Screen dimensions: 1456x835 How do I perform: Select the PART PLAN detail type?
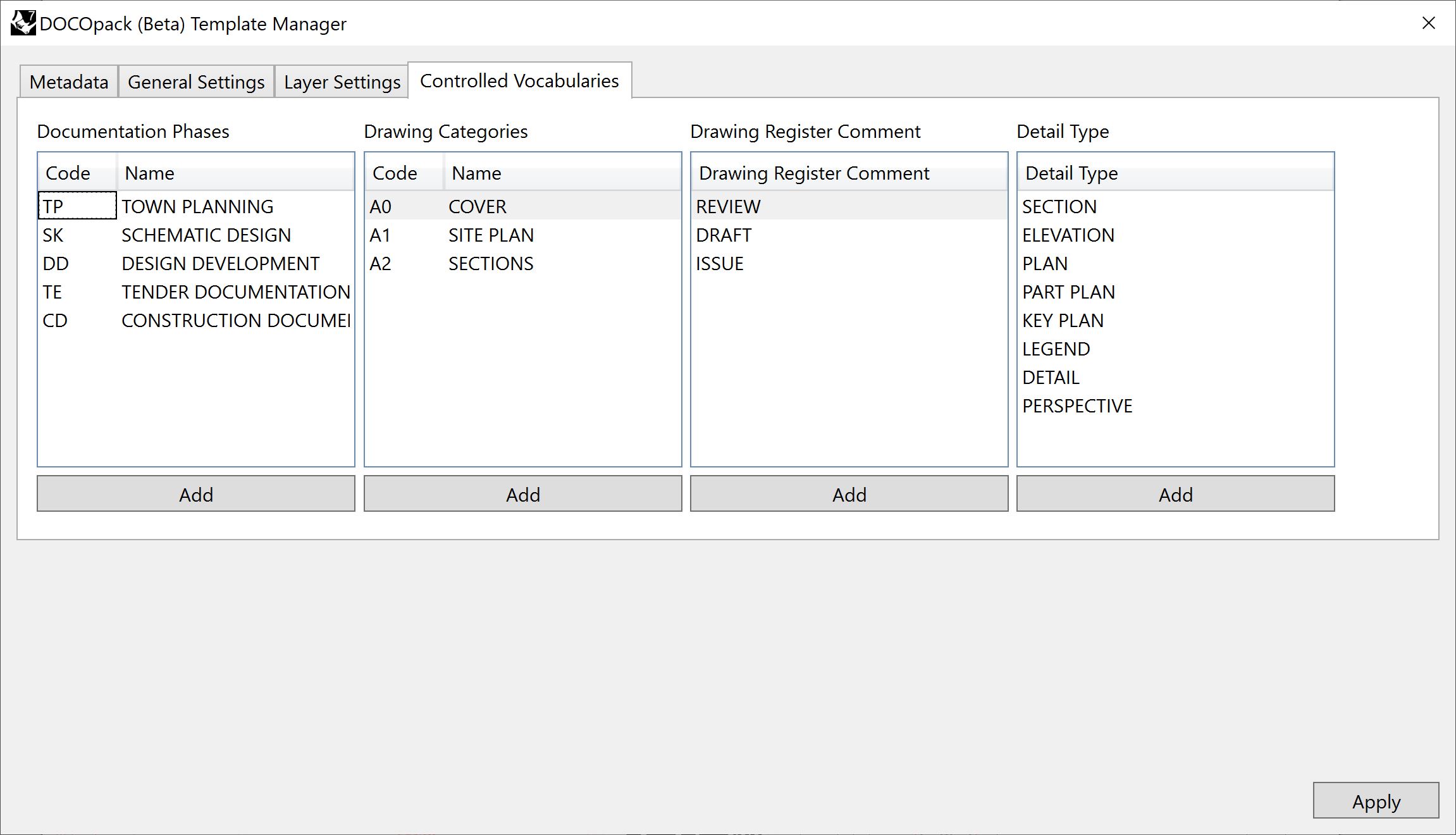click(1176, 292)
